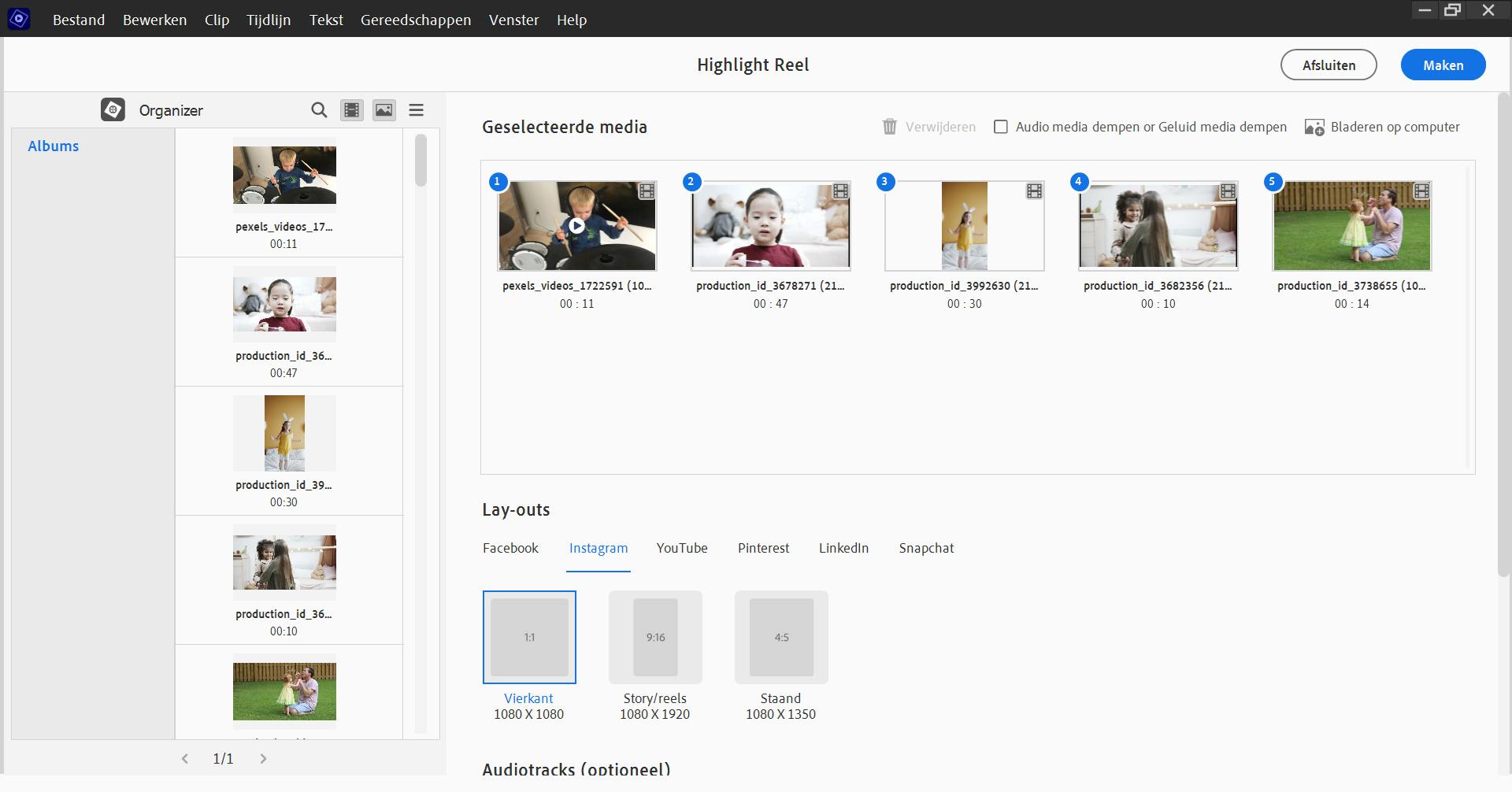Click the Highlight Reel title text
Viewport: 1512px width, 792px height.
(x=753, y=65)
